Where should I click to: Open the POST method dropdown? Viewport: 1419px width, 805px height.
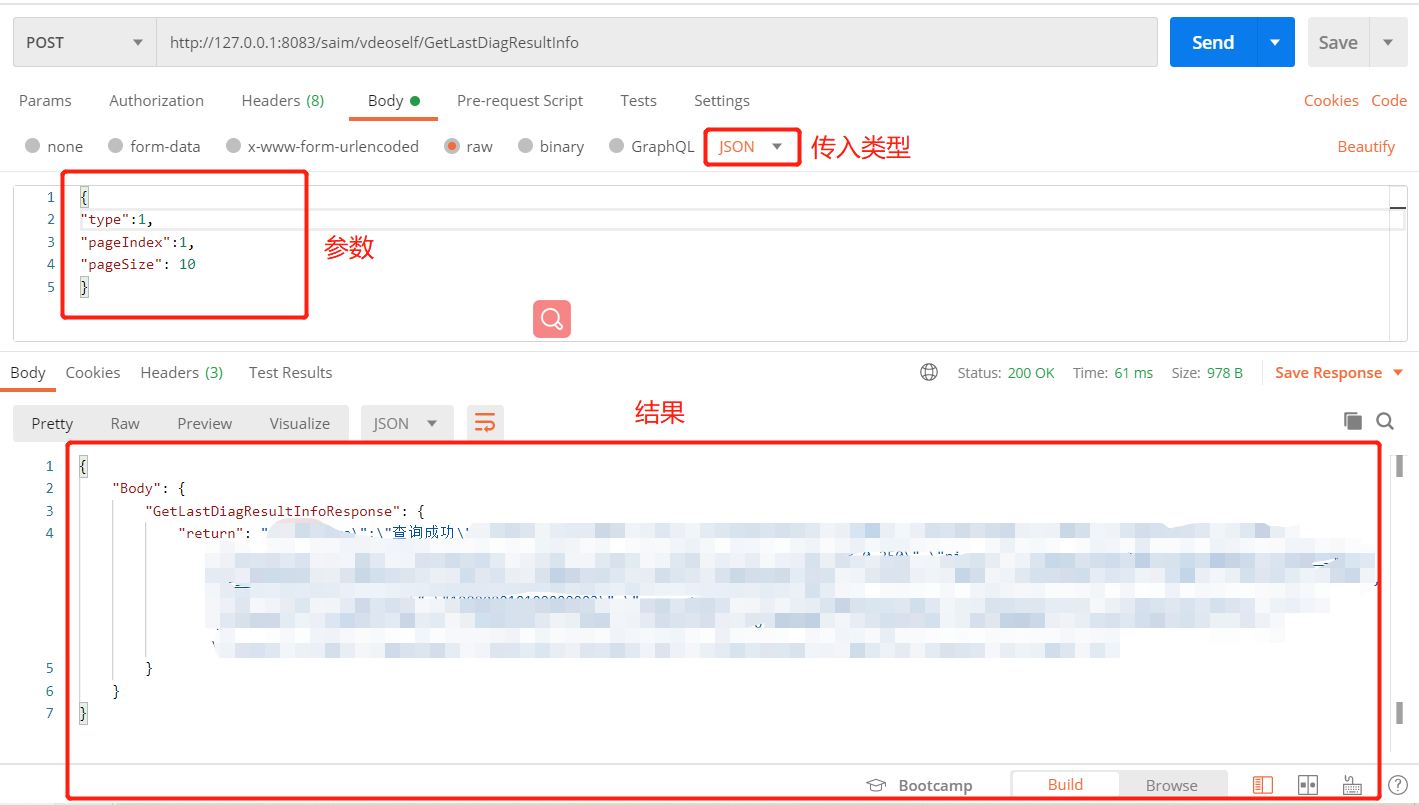pyautogui.click(x=85, y=42)
